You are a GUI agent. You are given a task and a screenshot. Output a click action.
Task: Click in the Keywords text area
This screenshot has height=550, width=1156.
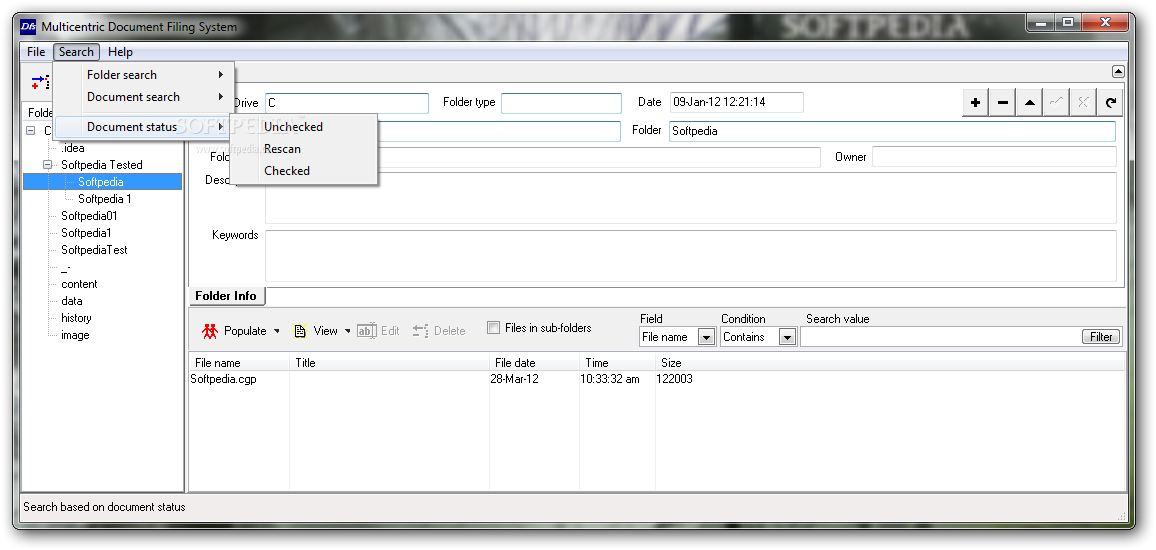pyautogui.click(x=691, y=256)
